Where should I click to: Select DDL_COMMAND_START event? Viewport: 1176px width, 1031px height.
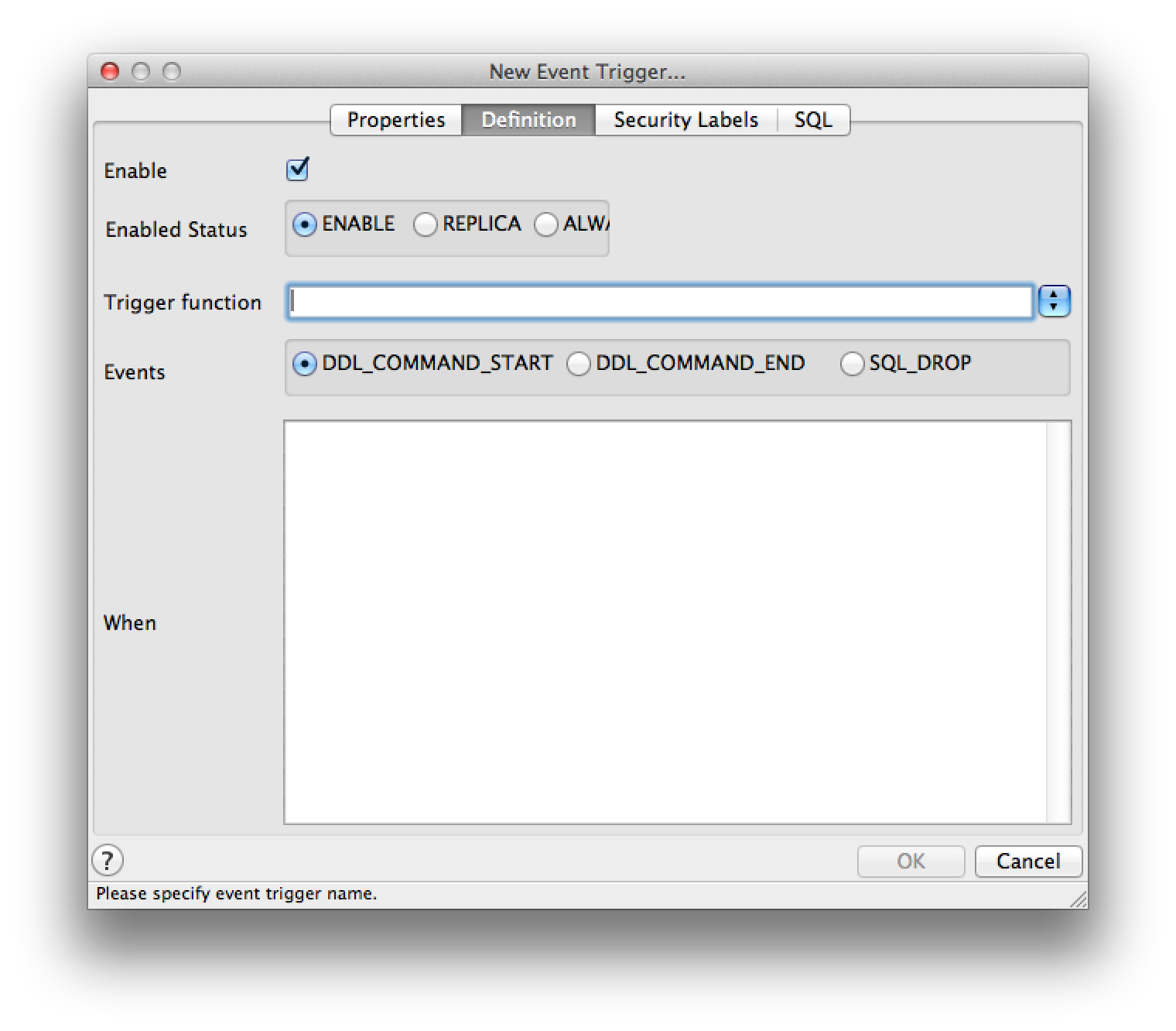click(x=305, y=364)
